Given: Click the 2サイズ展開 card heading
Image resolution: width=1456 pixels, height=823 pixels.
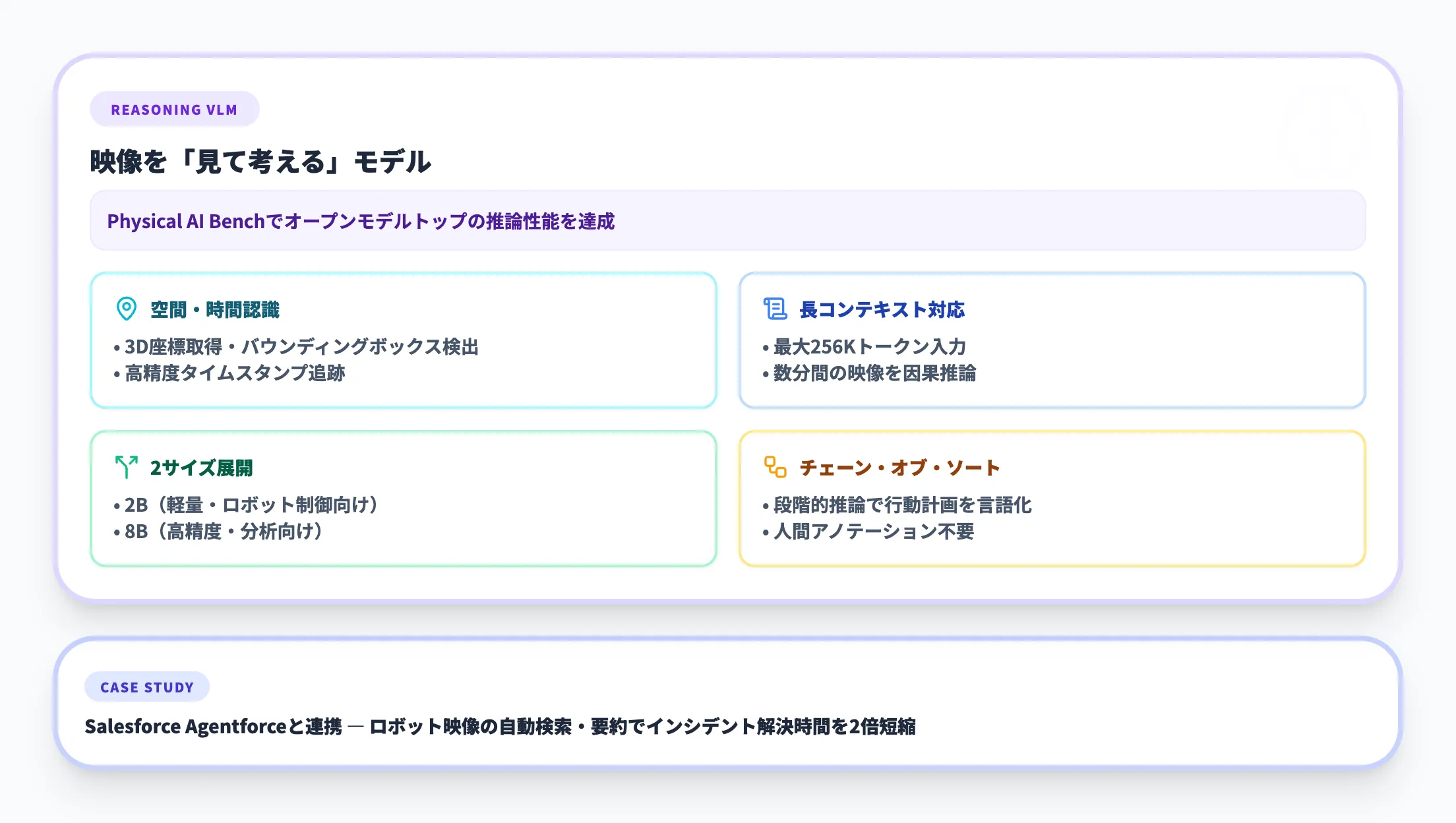Looking at the screenshot, I should coord(201,468).
